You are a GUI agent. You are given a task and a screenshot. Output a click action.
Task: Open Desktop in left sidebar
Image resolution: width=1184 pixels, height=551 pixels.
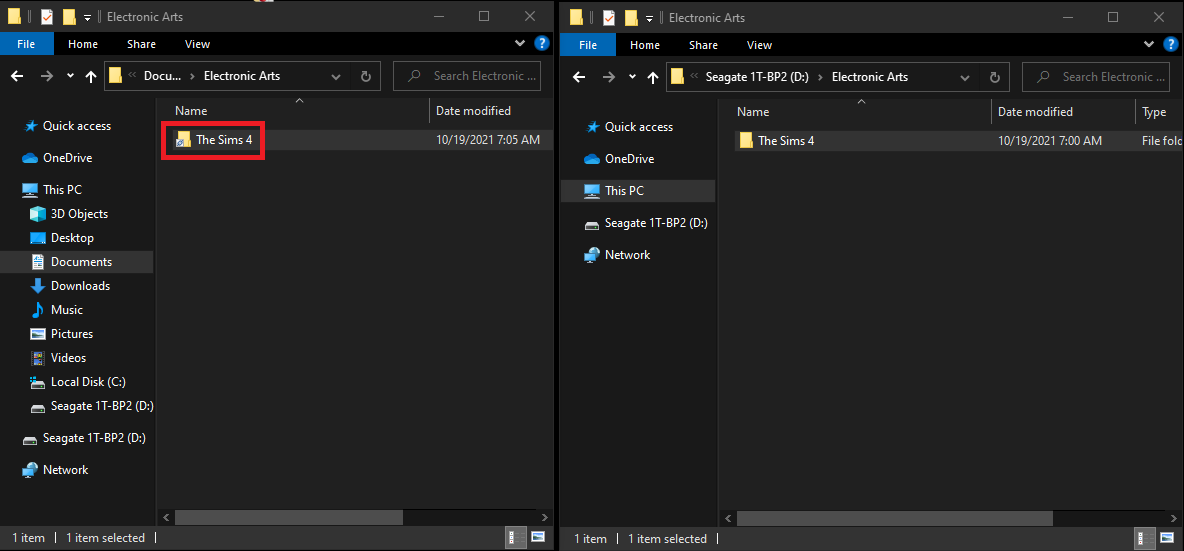[72, 238]
